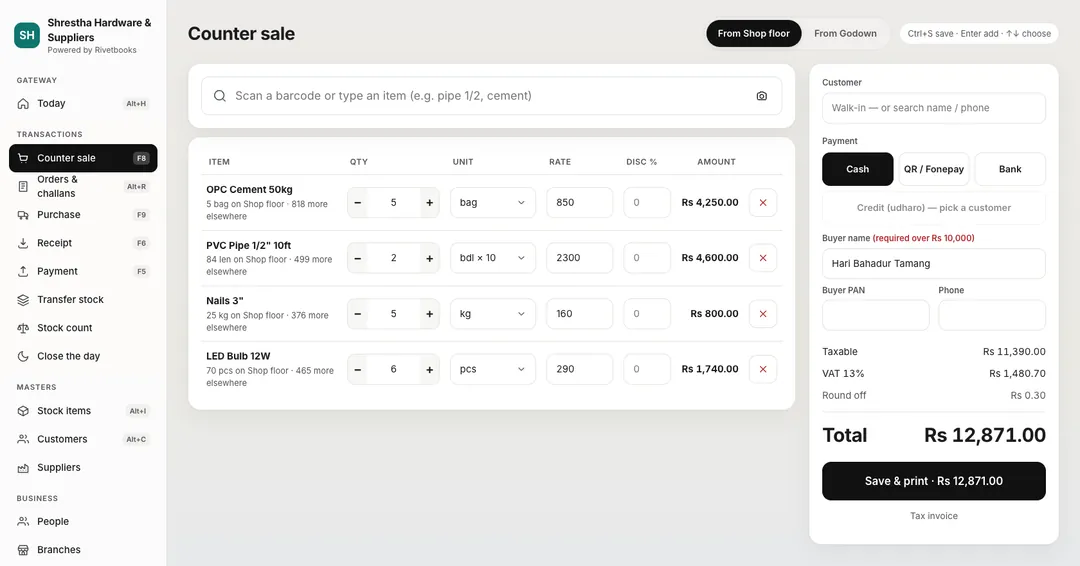Click the store icon beside Branches
Image resolution: width=1080 pixels, height=566 pixels.
tap(23, 549)
